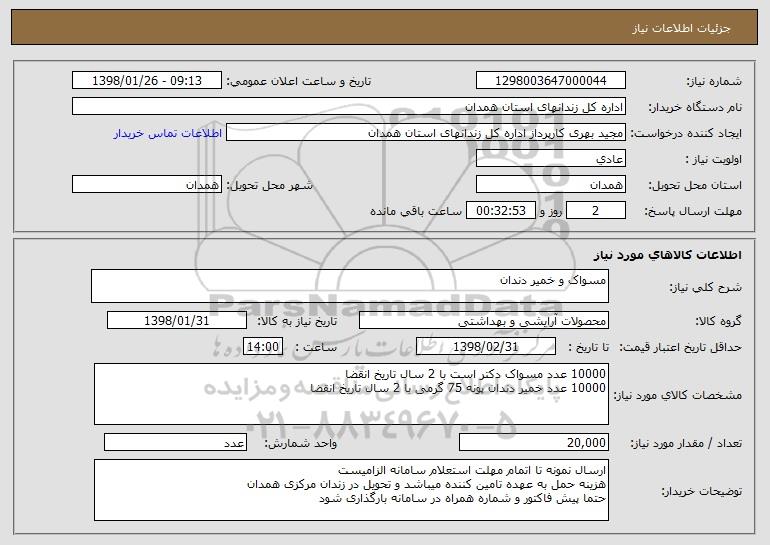Click the time field 14:00

pyautogui.click(x=263, y=347)
